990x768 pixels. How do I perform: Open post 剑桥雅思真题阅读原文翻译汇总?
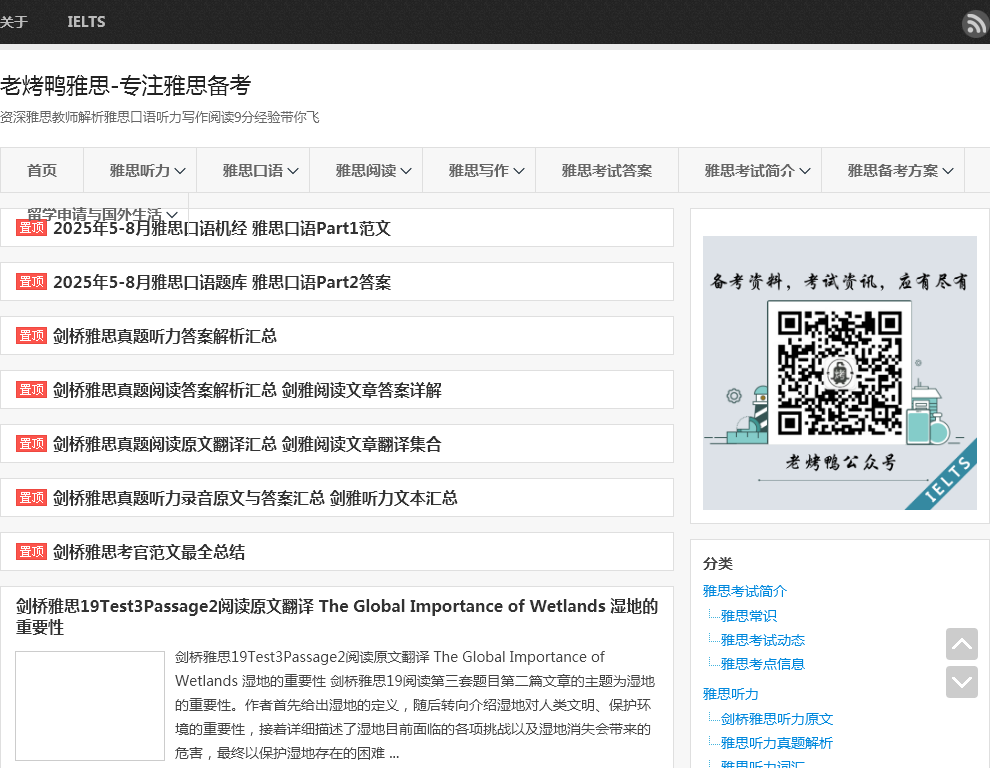tap(247, 444)
